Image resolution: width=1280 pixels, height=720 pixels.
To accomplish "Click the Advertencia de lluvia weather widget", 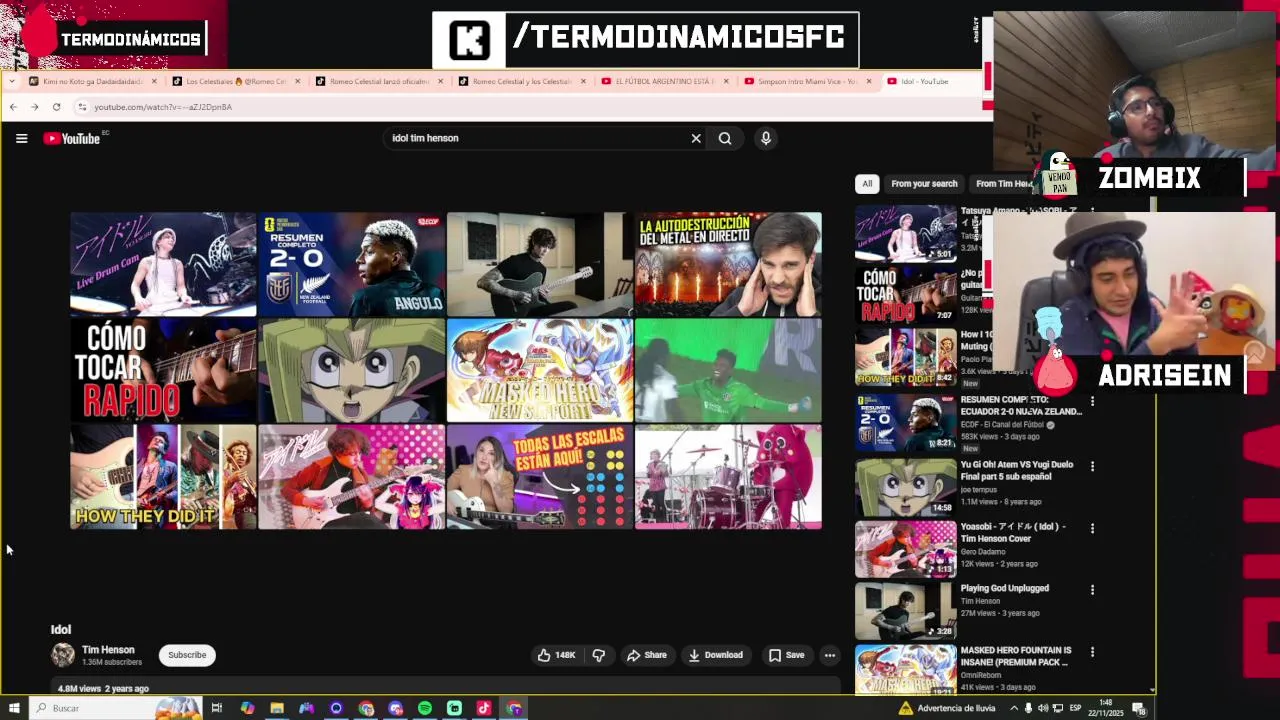I will tap(946, 708).
